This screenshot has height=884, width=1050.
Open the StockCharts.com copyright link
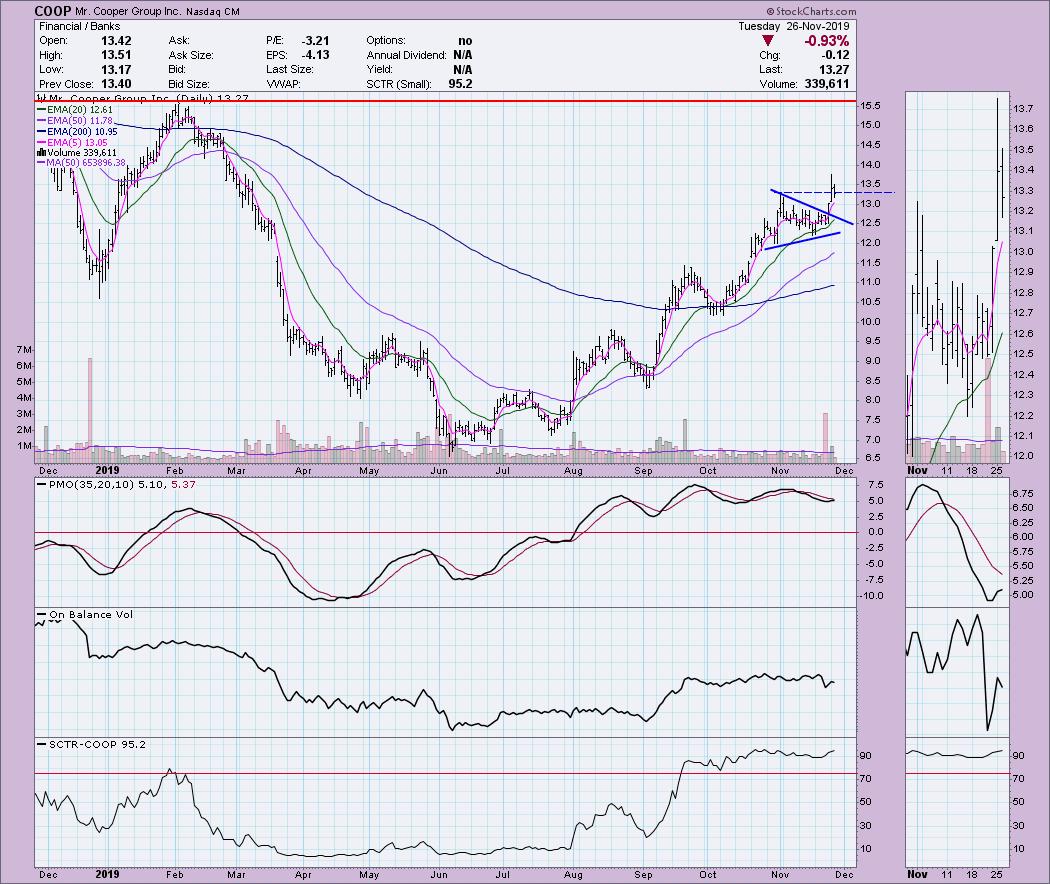click(811, 11)
